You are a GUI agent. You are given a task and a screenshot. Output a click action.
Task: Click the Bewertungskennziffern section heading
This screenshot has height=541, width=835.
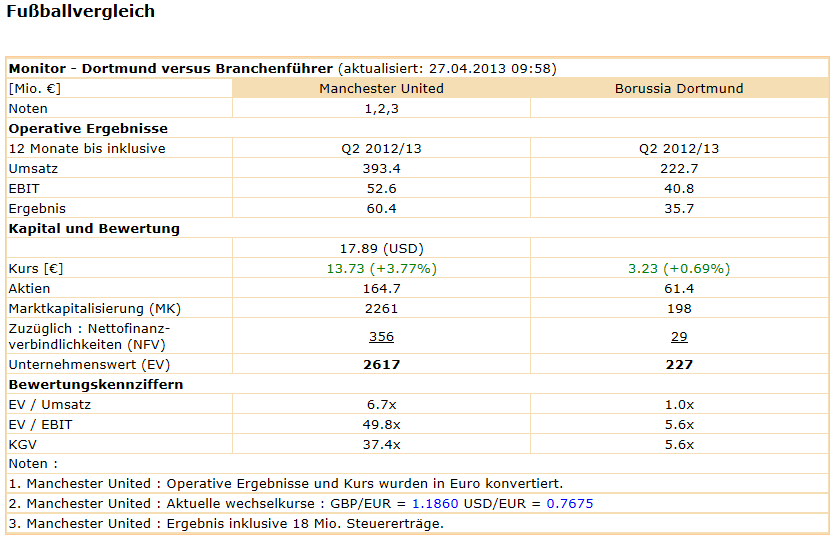click(x=96, y=385)
